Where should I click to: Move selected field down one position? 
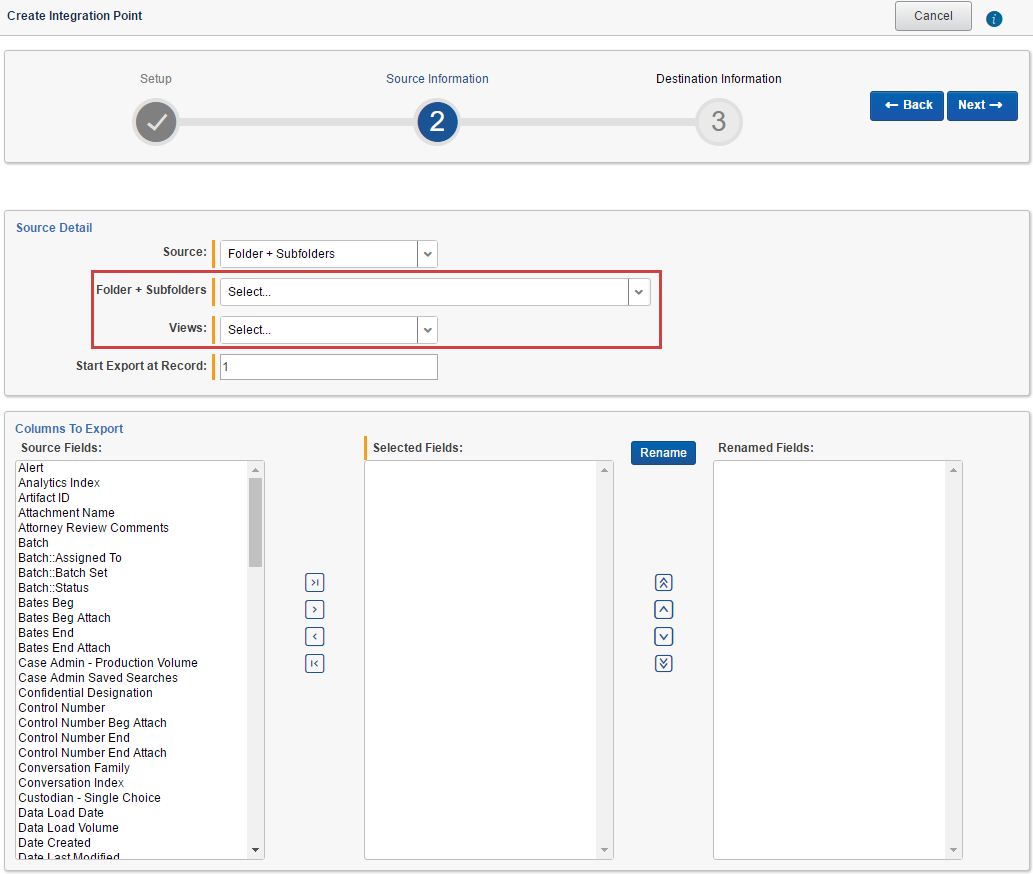663,636
